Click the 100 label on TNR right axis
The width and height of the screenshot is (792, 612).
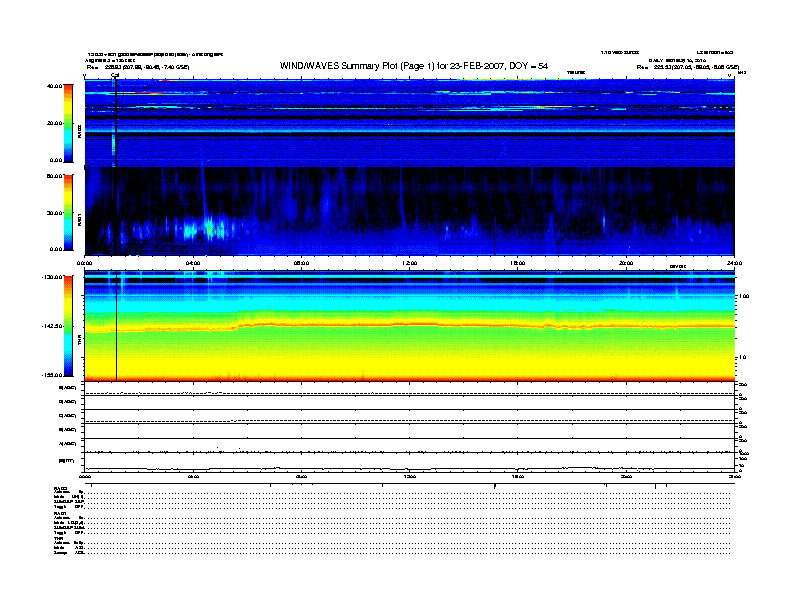(x=744, y=296)
